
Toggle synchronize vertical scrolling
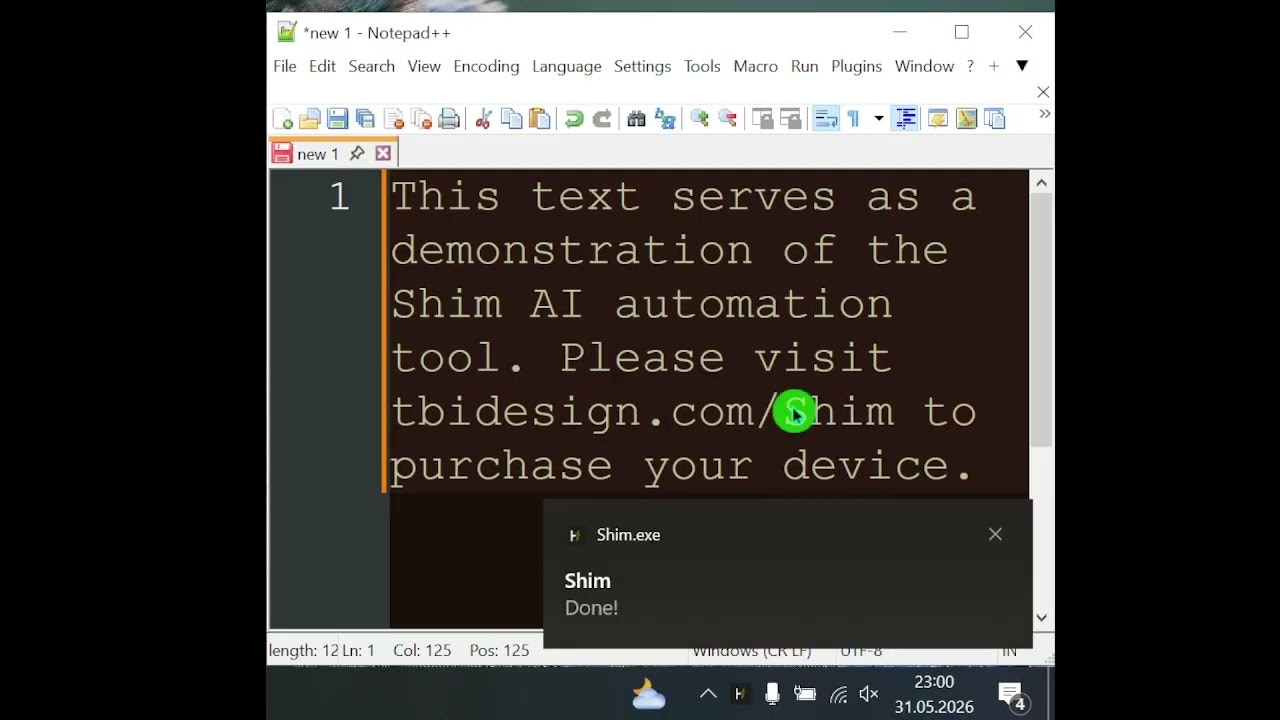[762, 119]
